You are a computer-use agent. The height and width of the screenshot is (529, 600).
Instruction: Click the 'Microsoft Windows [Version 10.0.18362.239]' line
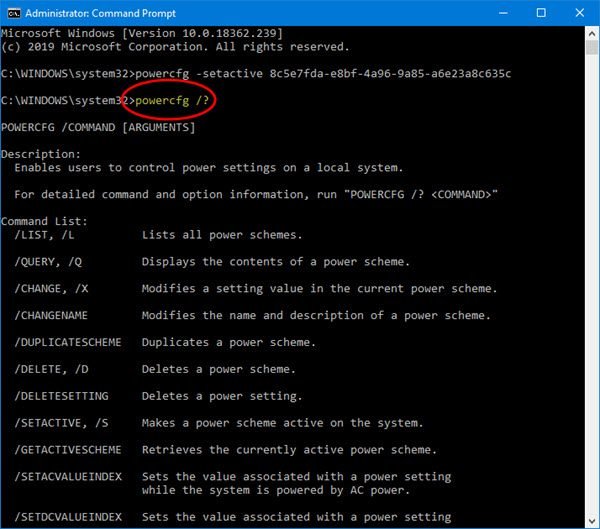point(142,34)
